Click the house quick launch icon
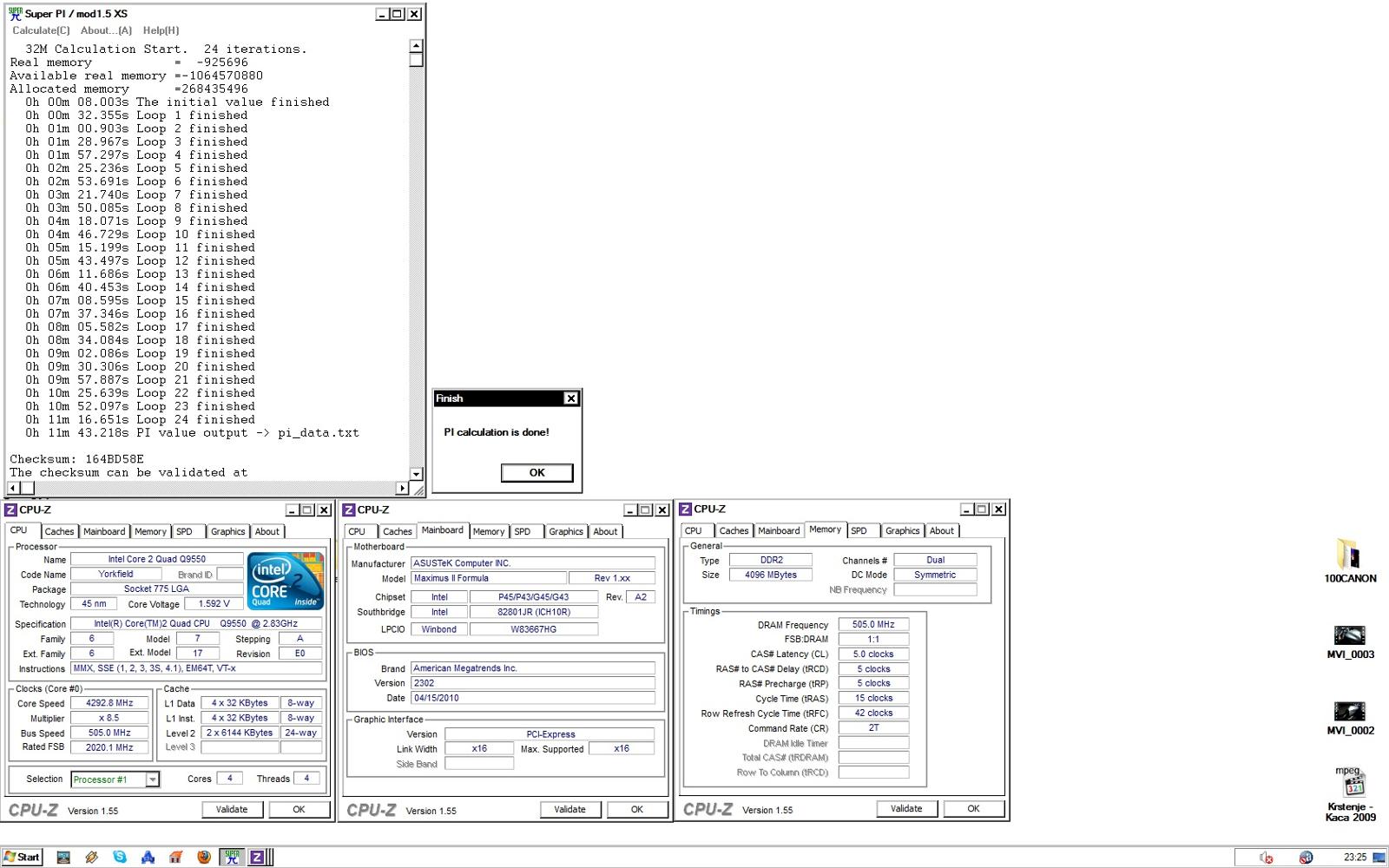This screenshot has width=1389, height=868. [176, 857]
